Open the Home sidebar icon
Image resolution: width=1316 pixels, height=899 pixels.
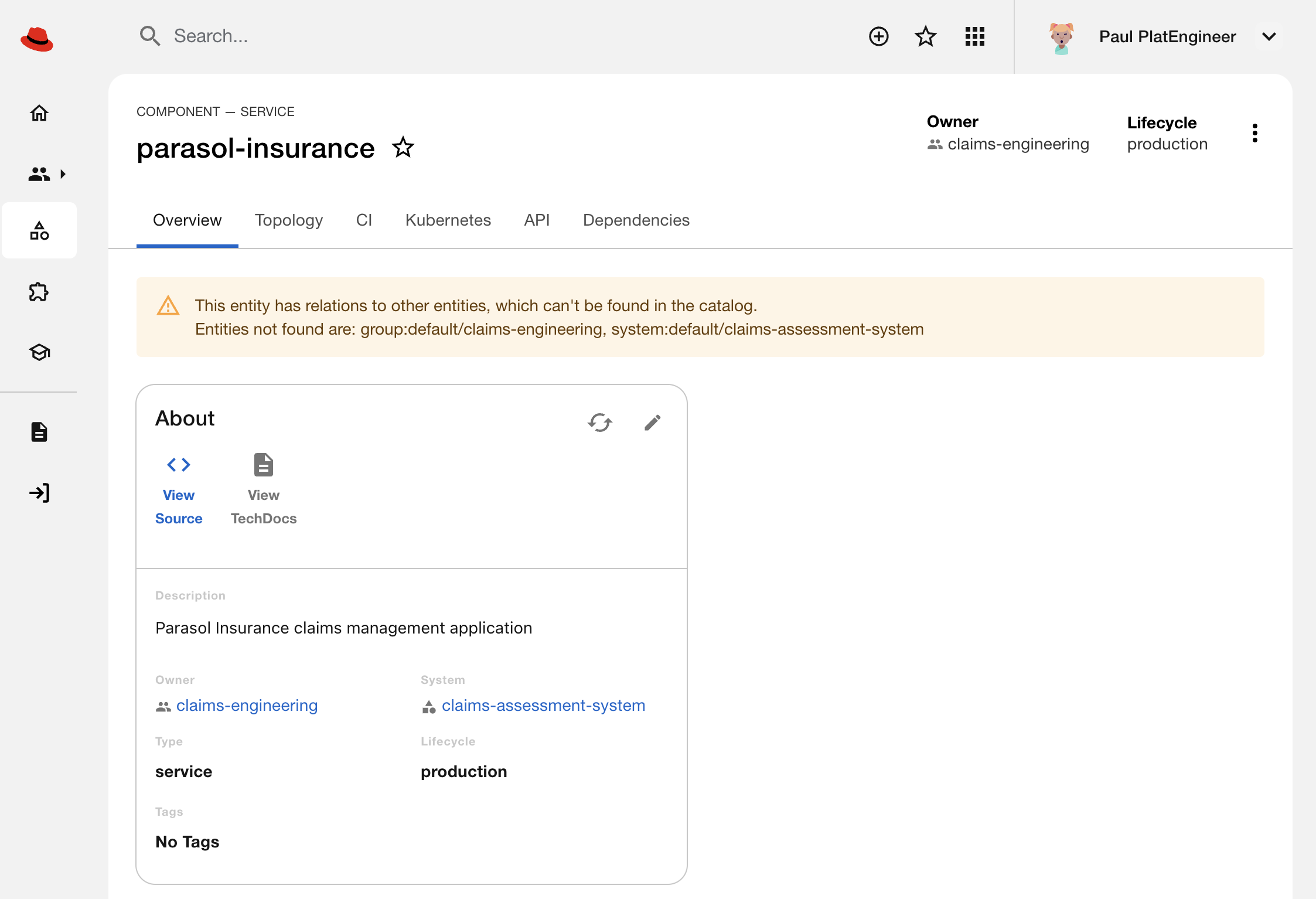[39, 113]
